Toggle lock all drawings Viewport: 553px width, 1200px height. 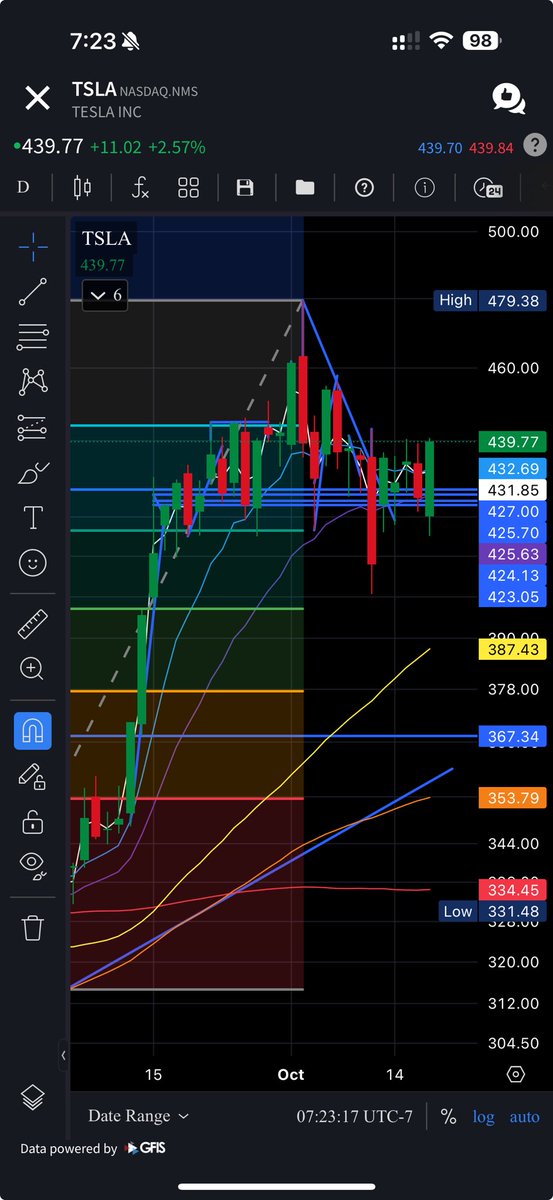pos(33,821)
